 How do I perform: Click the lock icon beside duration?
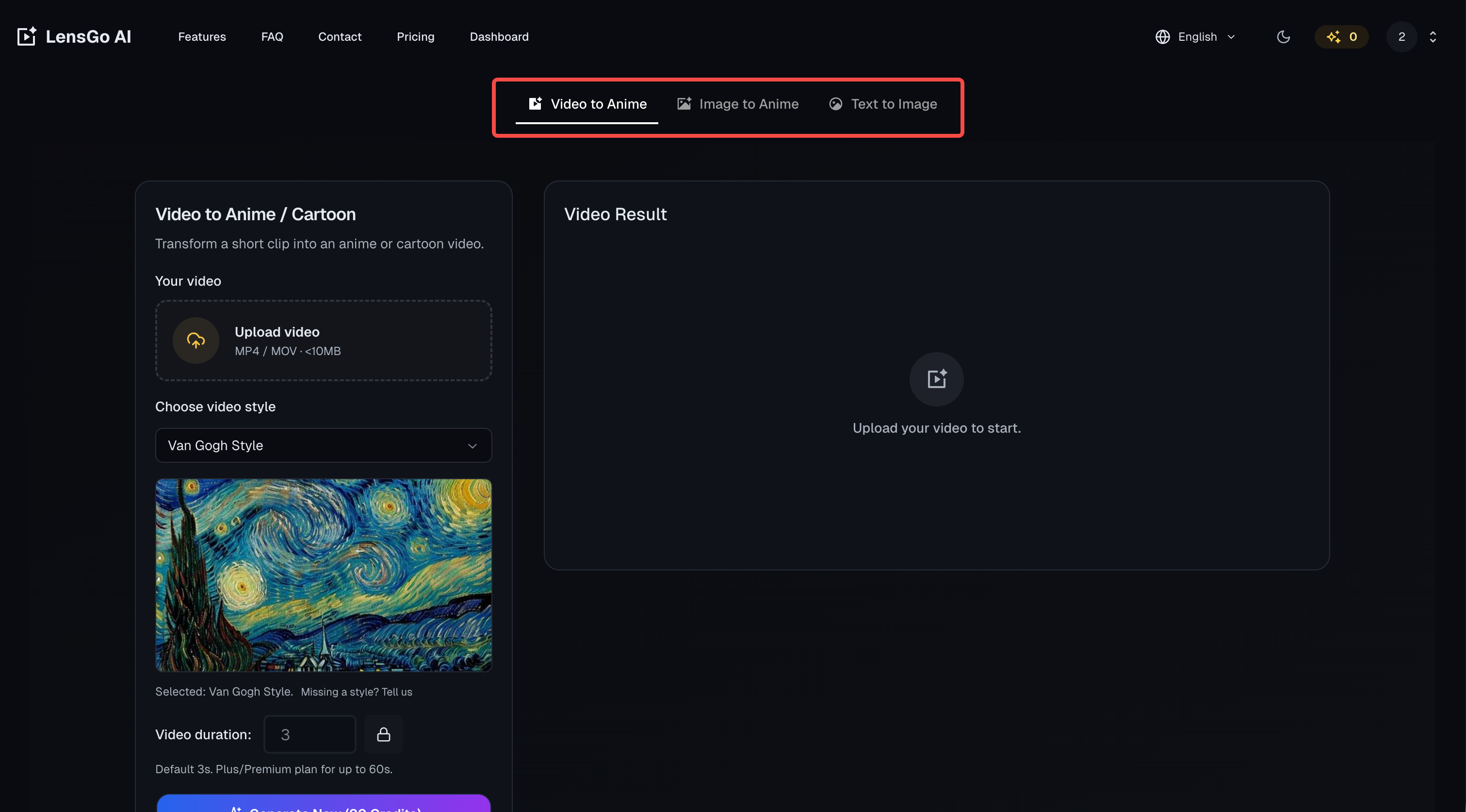point(384,734)
